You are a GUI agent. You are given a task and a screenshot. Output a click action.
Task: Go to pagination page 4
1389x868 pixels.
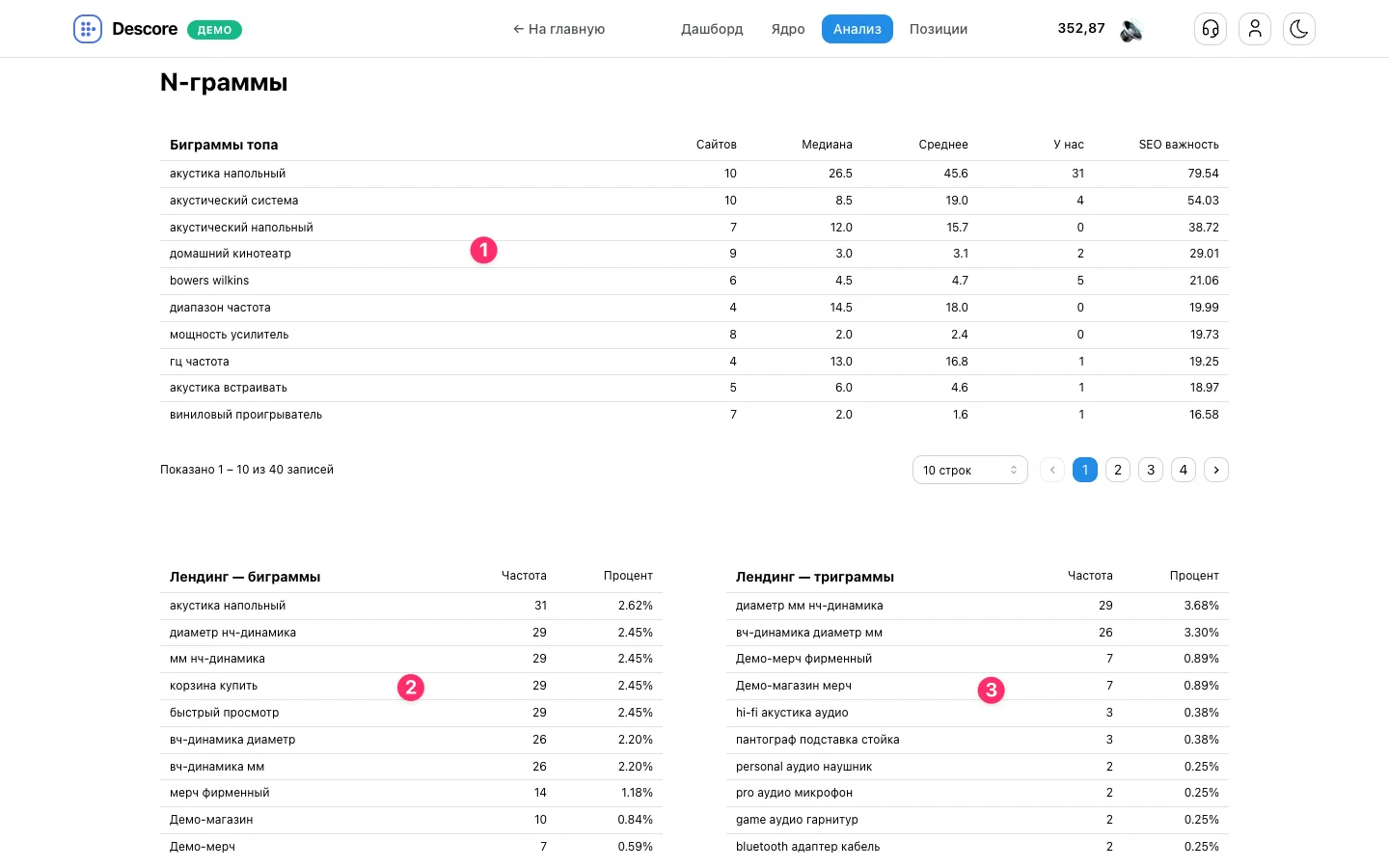(x=1184, y=470)
